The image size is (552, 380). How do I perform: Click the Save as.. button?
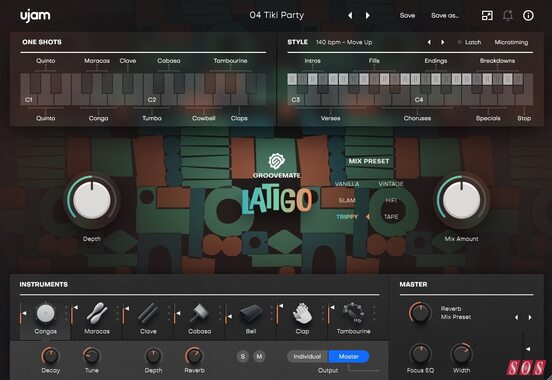click(445, 15)
